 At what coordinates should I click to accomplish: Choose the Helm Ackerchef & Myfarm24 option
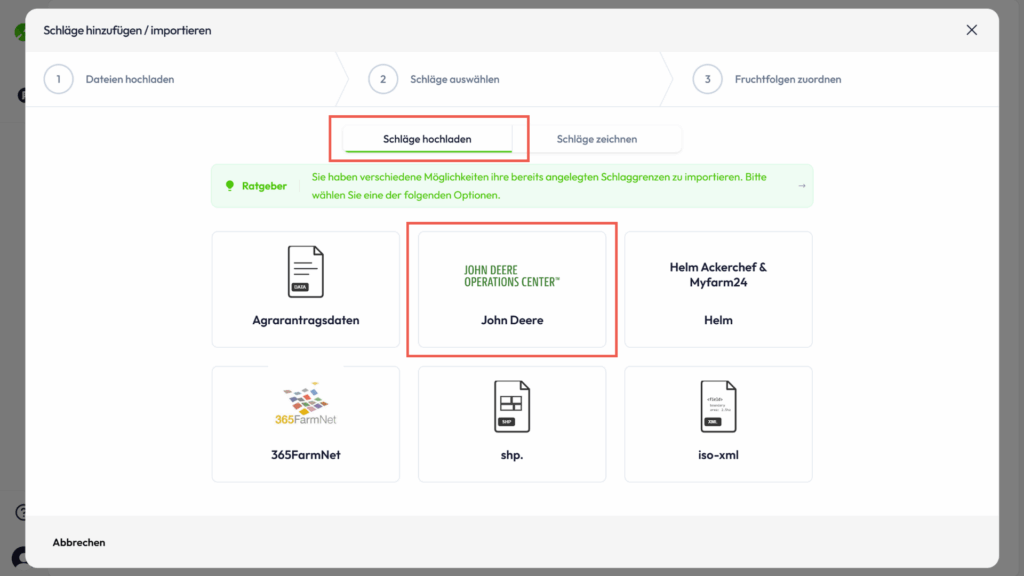[x=718, y=290]
